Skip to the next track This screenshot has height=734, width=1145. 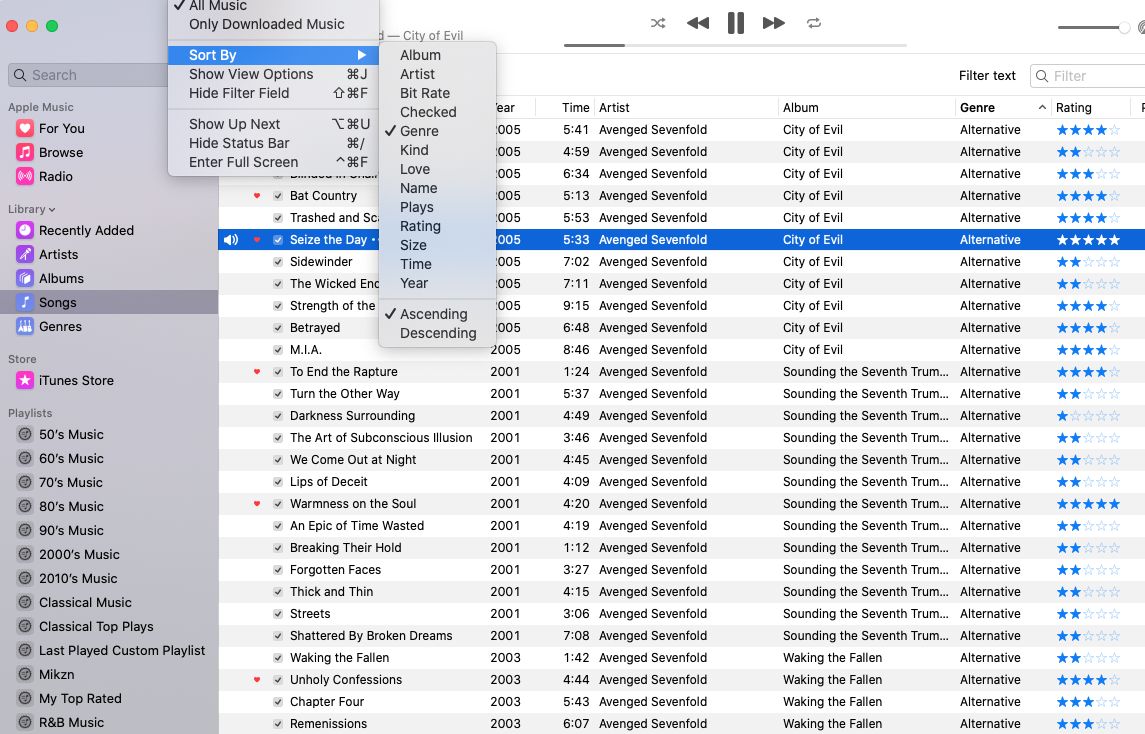point(773,23)
